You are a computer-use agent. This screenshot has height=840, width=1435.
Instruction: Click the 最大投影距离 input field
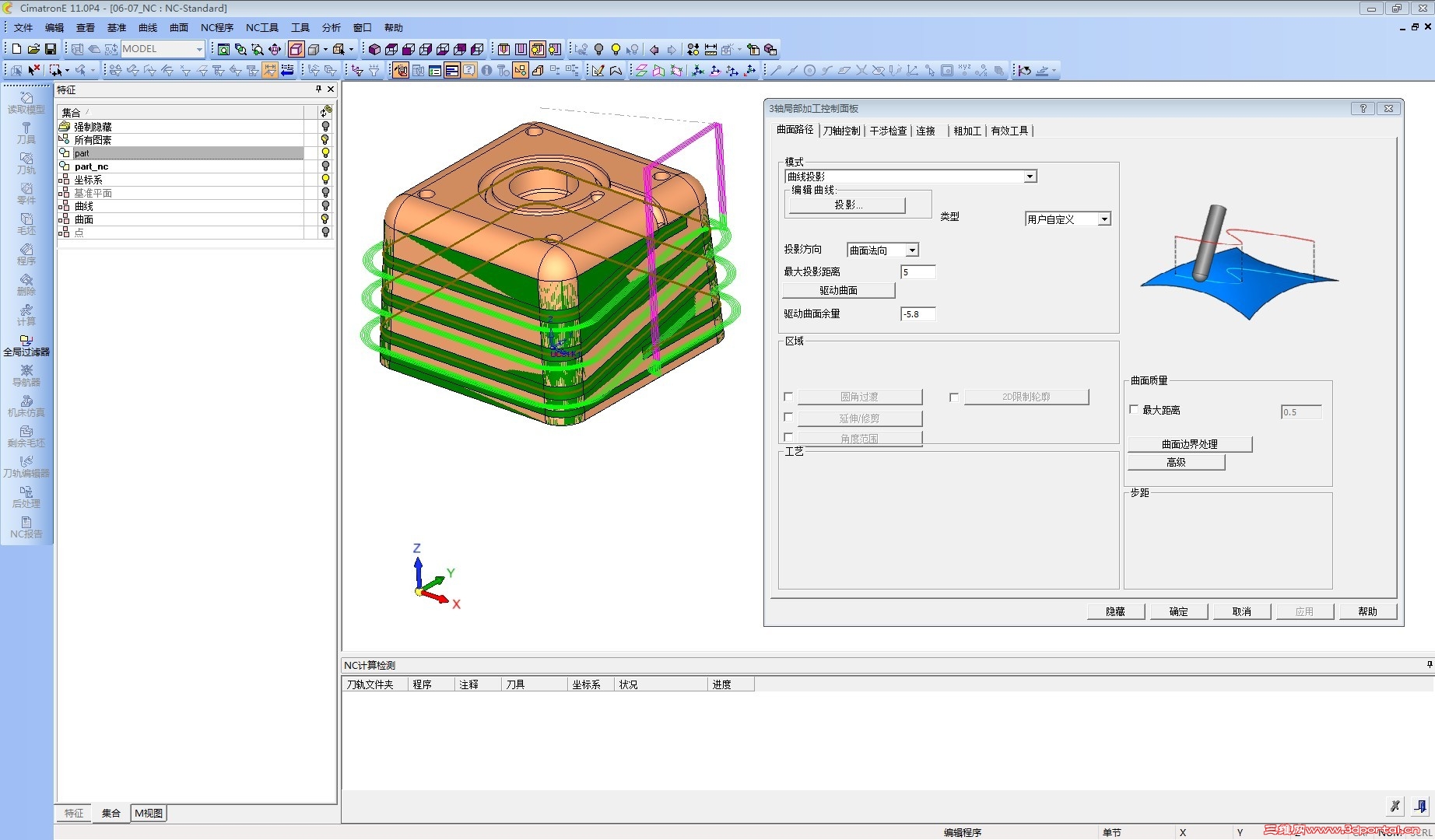917,272
